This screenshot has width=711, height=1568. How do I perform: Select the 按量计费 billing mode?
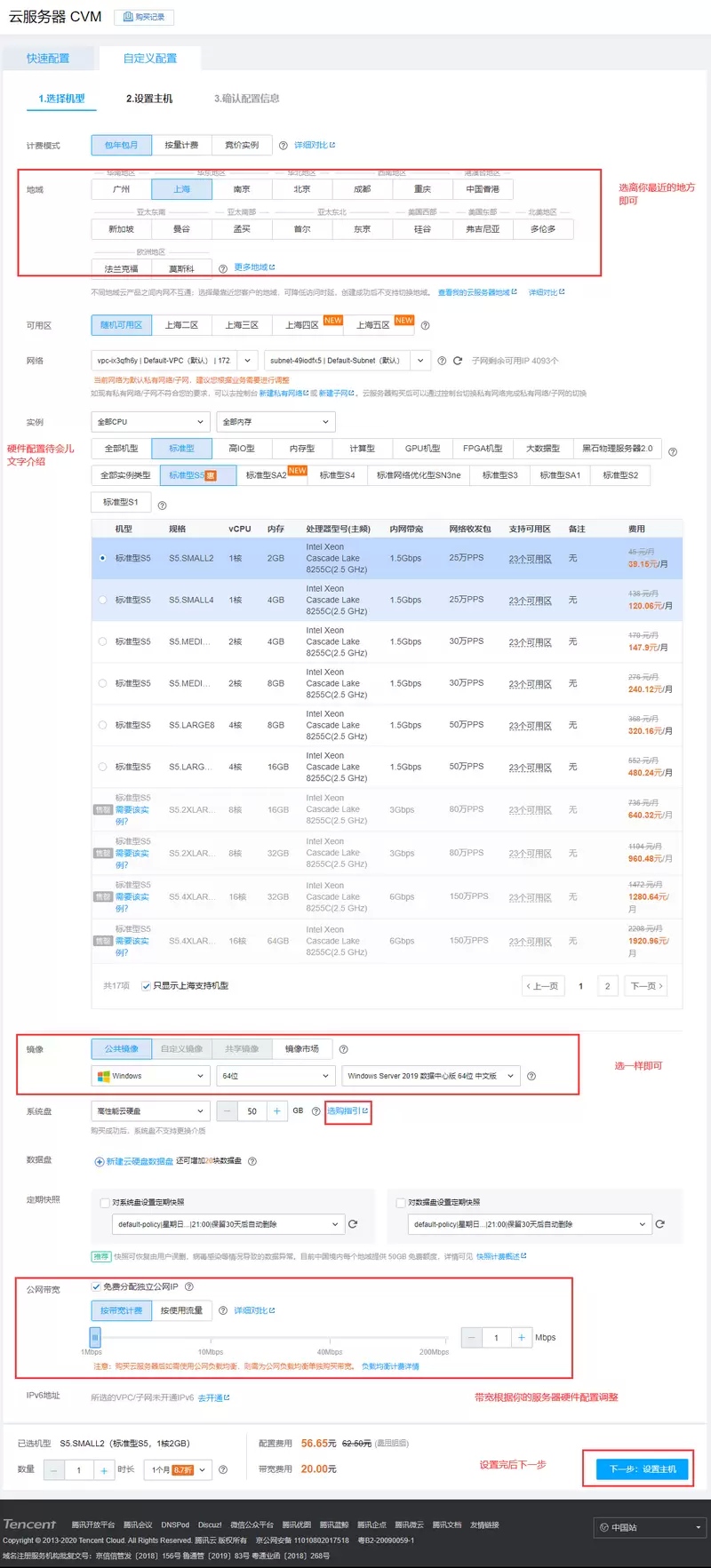[x=181, y=146]
